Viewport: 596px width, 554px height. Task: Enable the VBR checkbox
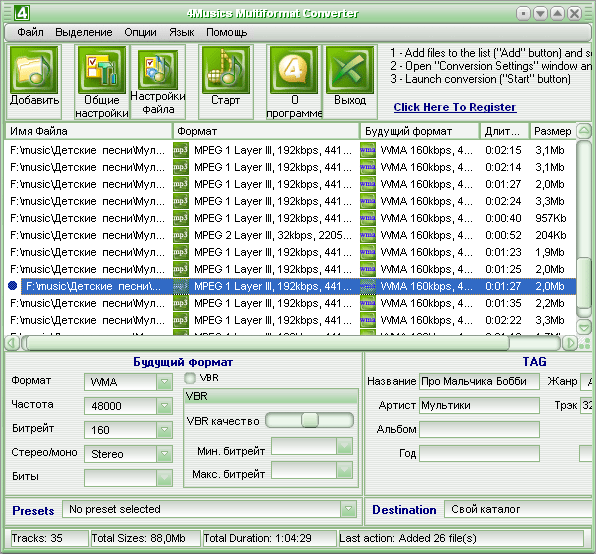[190, 378]
